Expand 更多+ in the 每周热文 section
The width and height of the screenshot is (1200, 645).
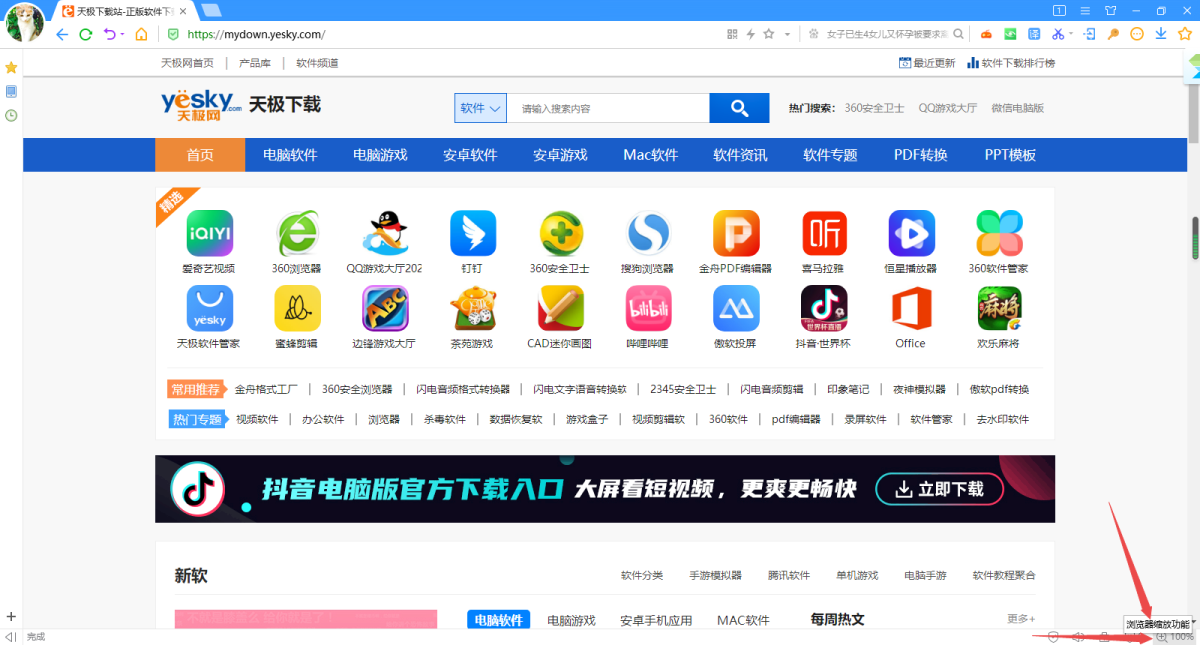pyautogui.click(x=1021, y=619)
